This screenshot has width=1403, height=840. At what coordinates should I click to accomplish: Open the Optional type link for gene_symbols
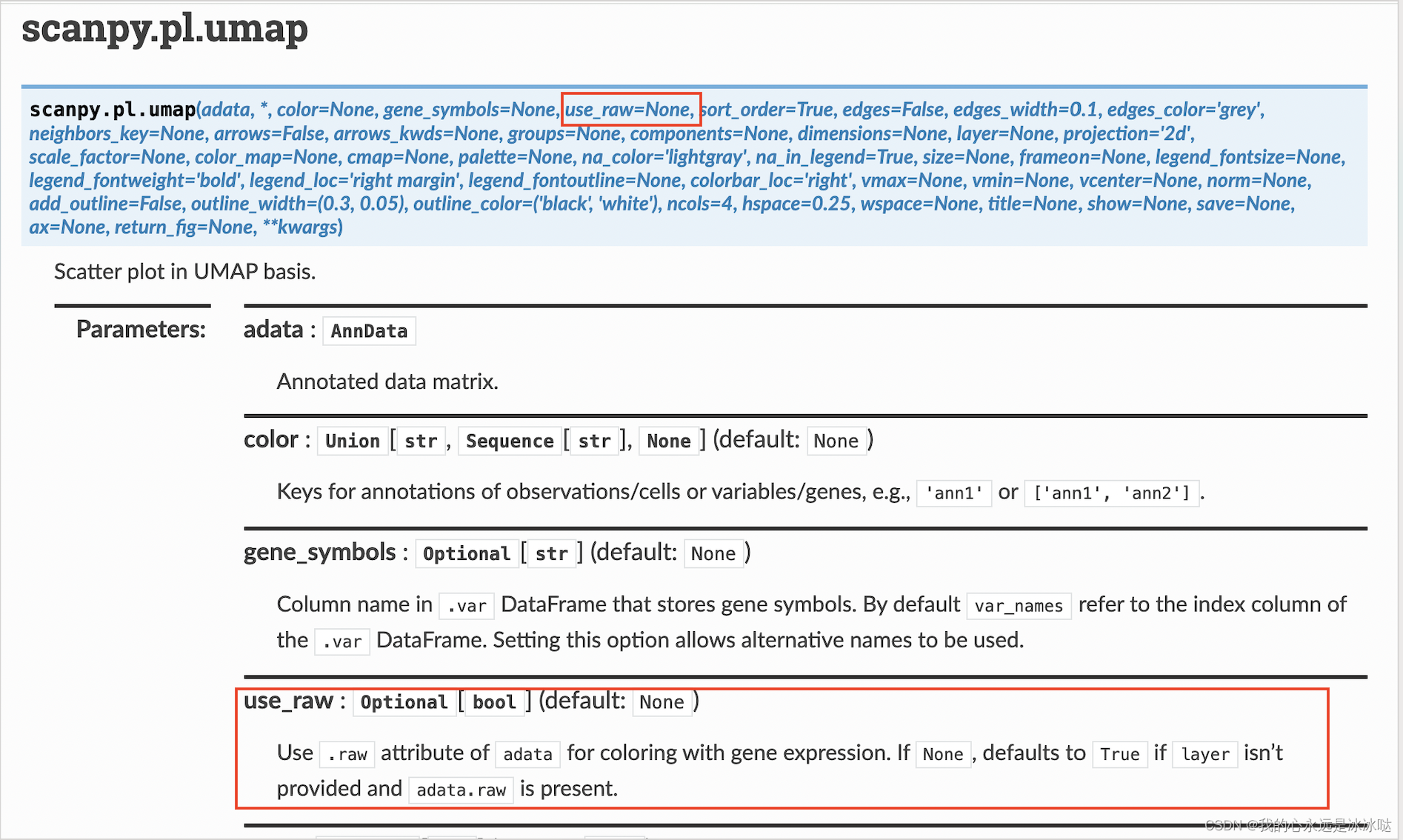point(467,553)
